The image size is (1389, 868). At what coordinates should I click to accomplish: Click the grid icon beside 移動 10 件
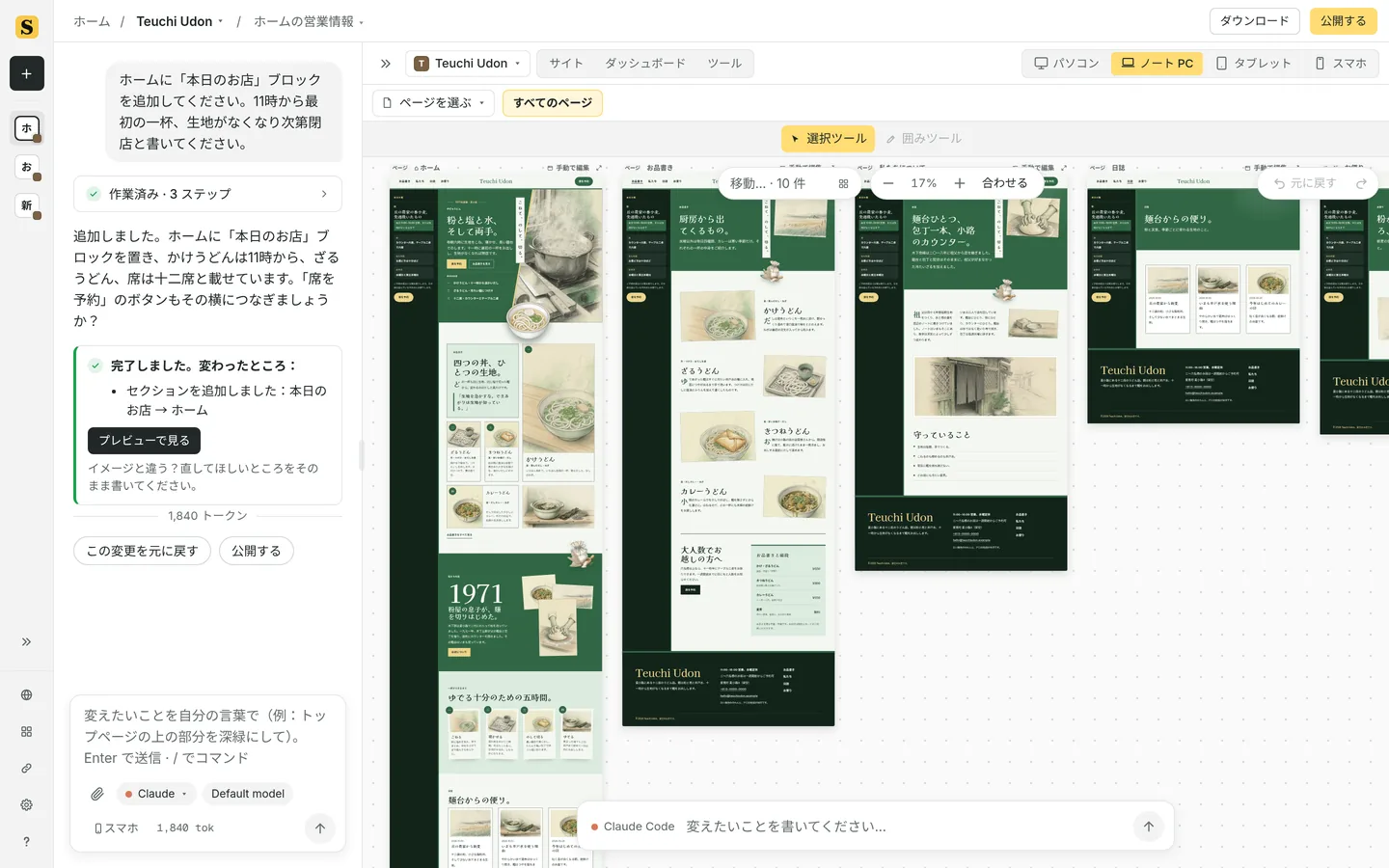coord(843,183)
